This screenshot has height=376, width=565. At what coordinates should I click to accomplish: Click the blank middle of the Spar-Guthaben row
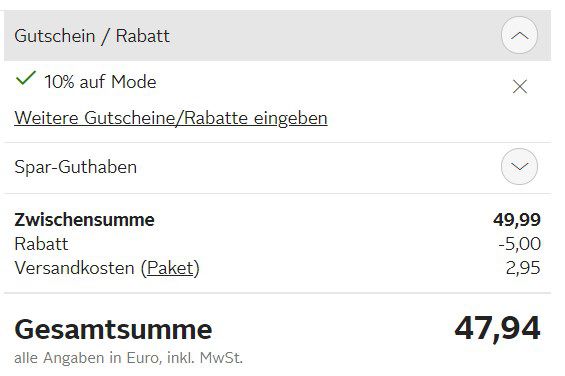coord(317,167)
